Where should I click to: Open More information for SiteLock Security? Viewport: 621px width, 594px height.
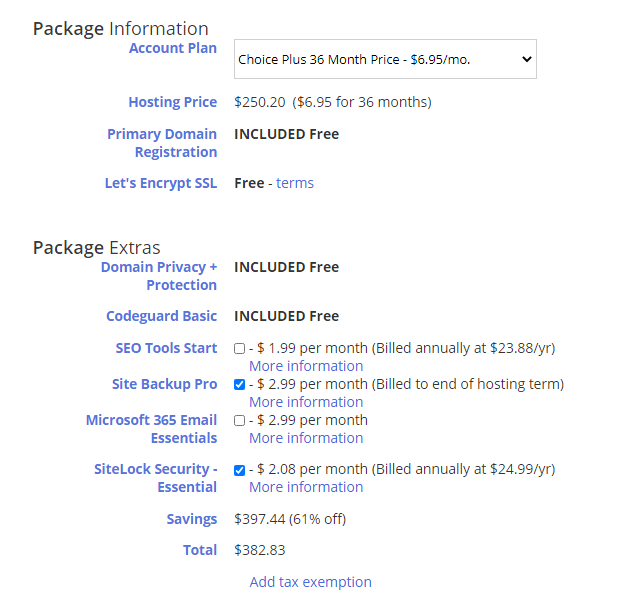(306, 487)
